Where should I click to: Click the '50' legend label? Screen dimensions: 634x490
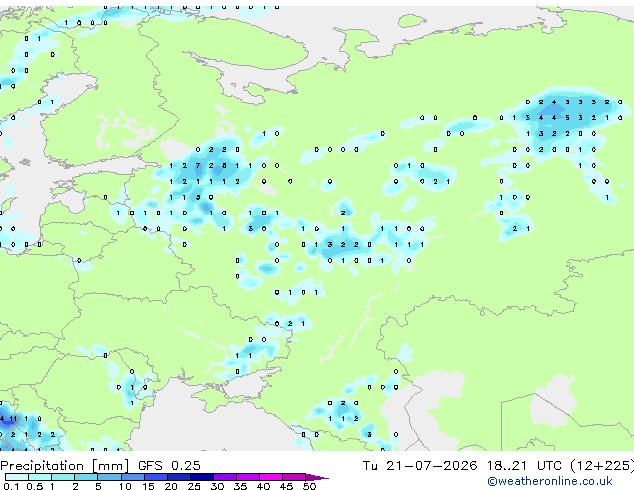pyautogui.click(x=309, y=486)
